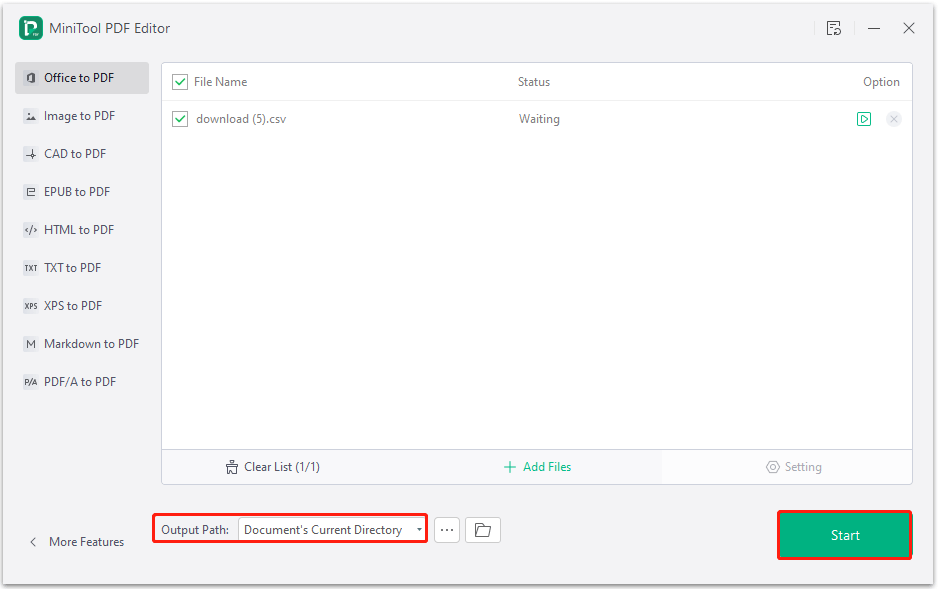Click the File Name column header

coord(220,82)
